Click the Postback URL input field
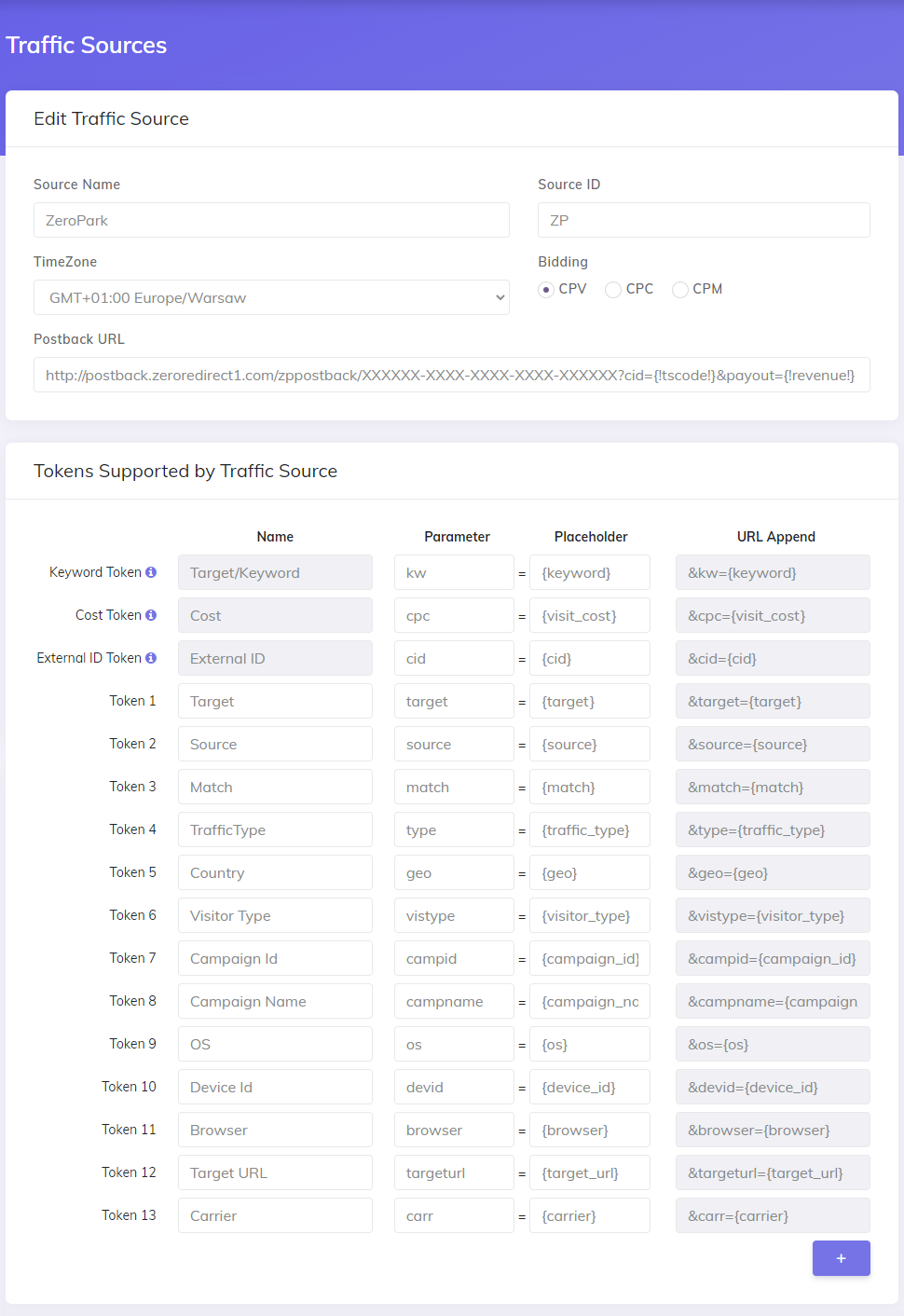The width and height of the screenshot is (904, 1316). pyautogui.click(x=452, y=375)
